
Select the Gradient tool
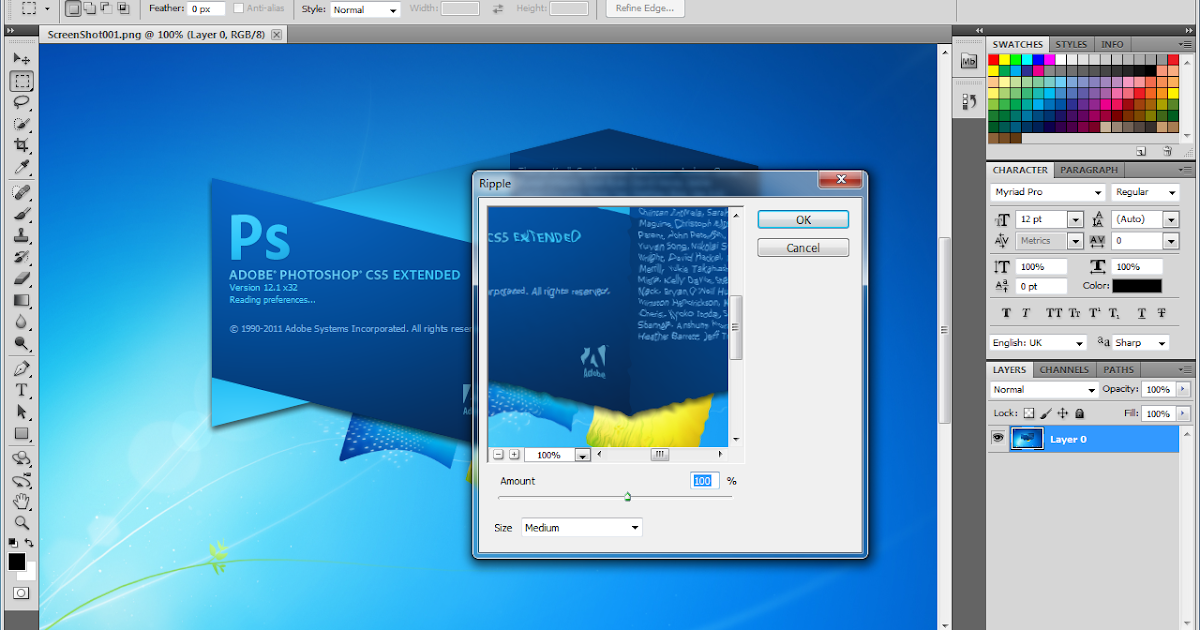click(21, 300)
